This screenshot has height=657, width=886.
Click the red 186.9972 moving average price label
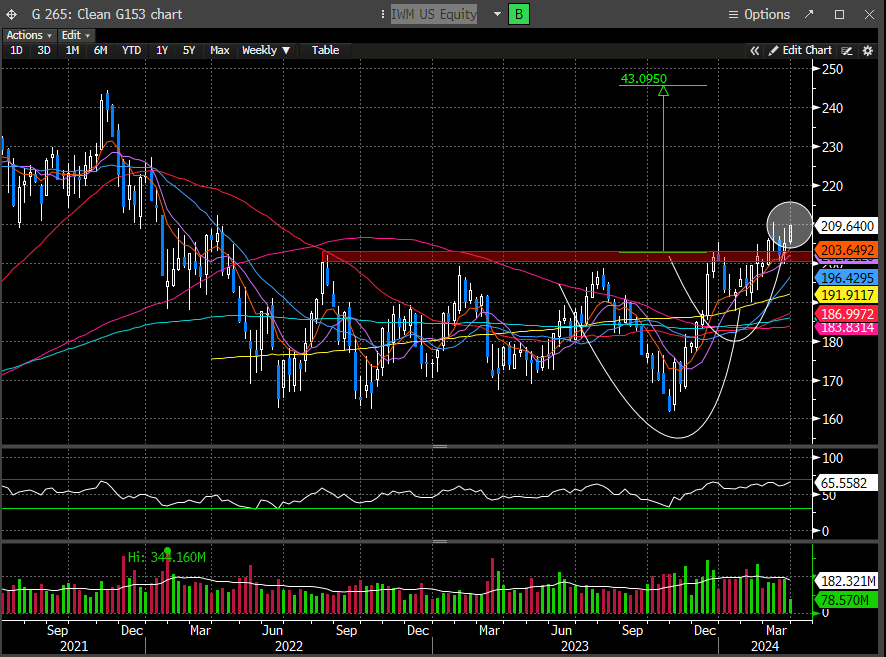pos(849,313)
